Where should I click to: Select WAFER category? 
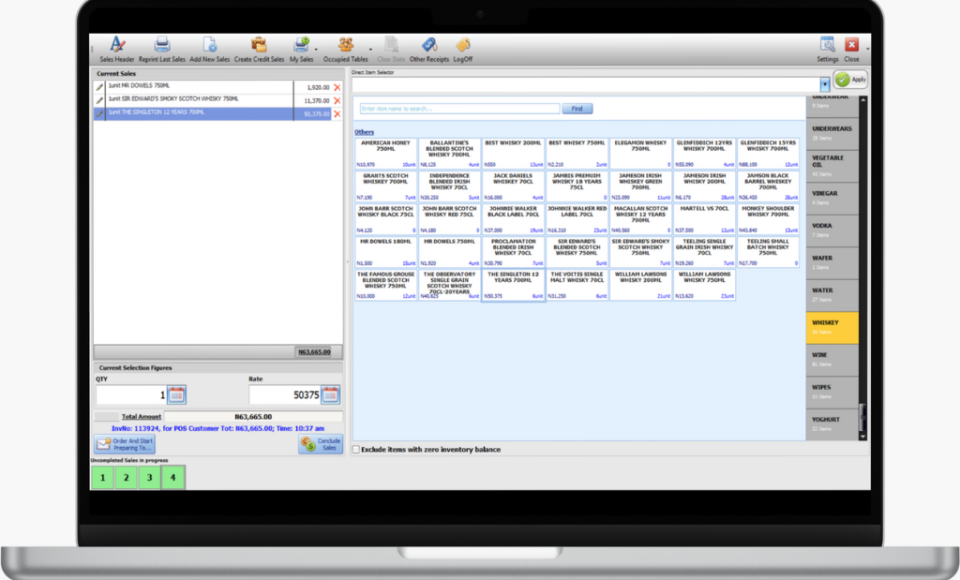click(x=832, y=263)
